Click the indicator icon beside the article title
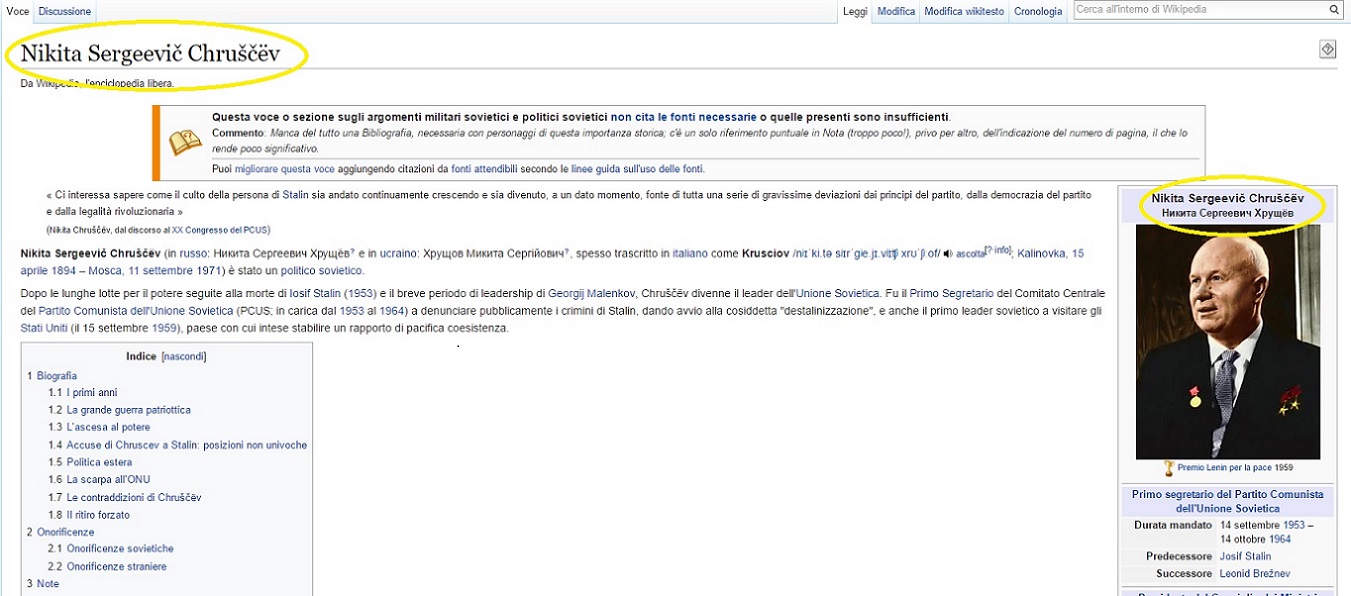Viewport: 1351px width, 596px height. tap(1327, 49)
